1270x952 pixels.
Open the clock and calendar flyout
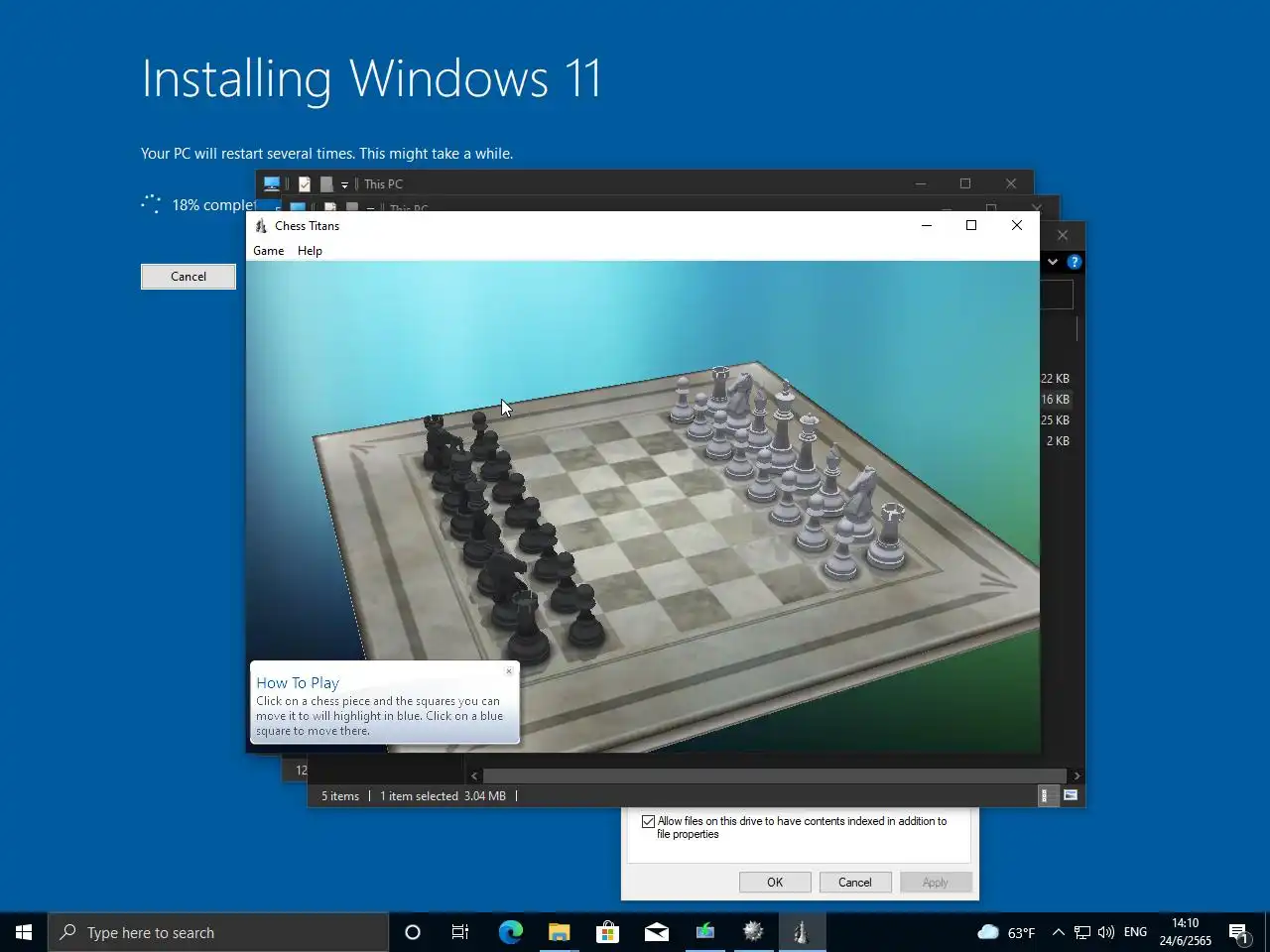click(1186, 932)
